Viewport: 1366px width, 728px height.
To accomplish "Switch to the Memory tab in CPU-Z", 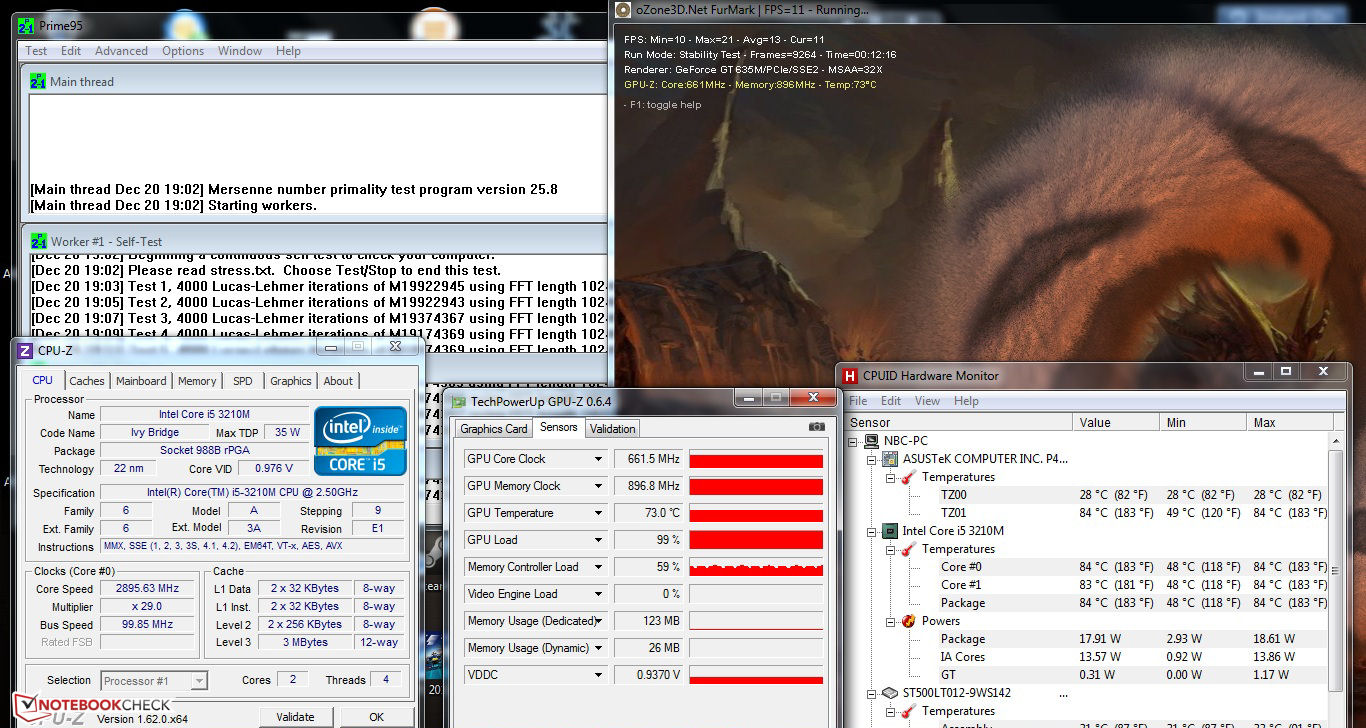I will (x=197, y=381).
